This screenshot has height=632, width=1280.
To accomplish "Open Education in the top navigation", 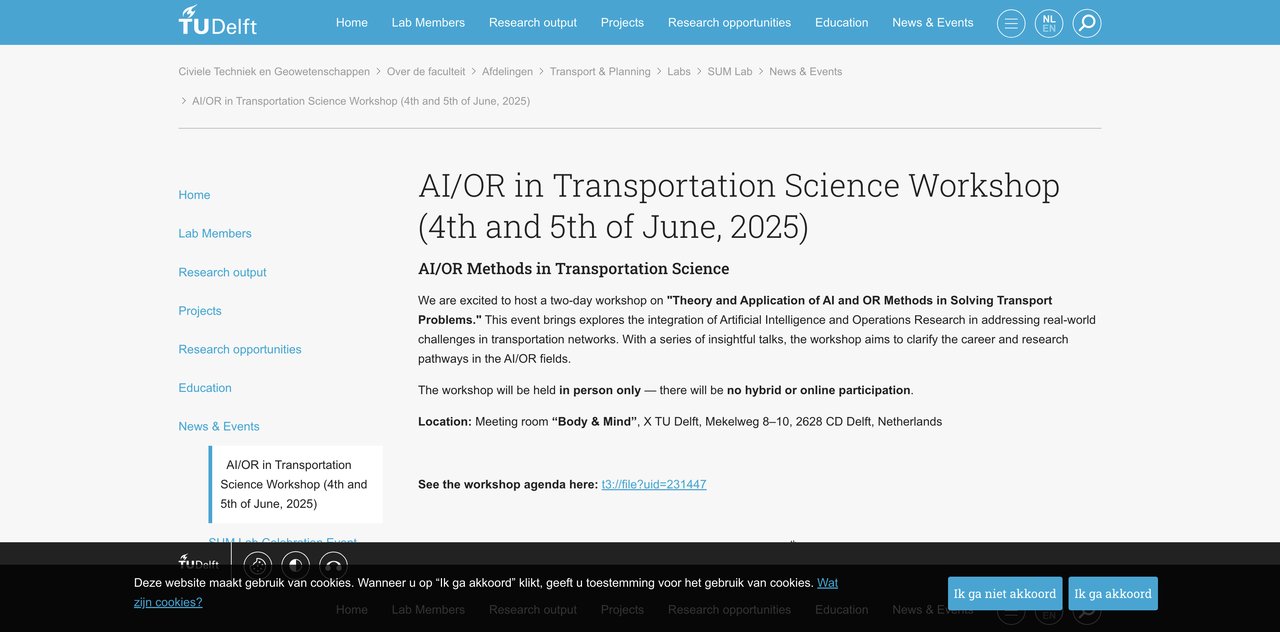I will tap(842, 22).
